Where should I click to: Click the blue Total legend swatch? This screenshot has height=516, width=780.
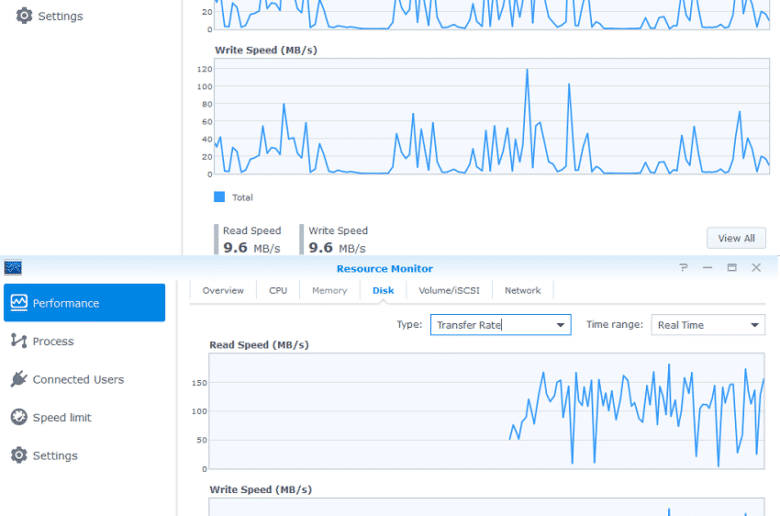(219, 197)
